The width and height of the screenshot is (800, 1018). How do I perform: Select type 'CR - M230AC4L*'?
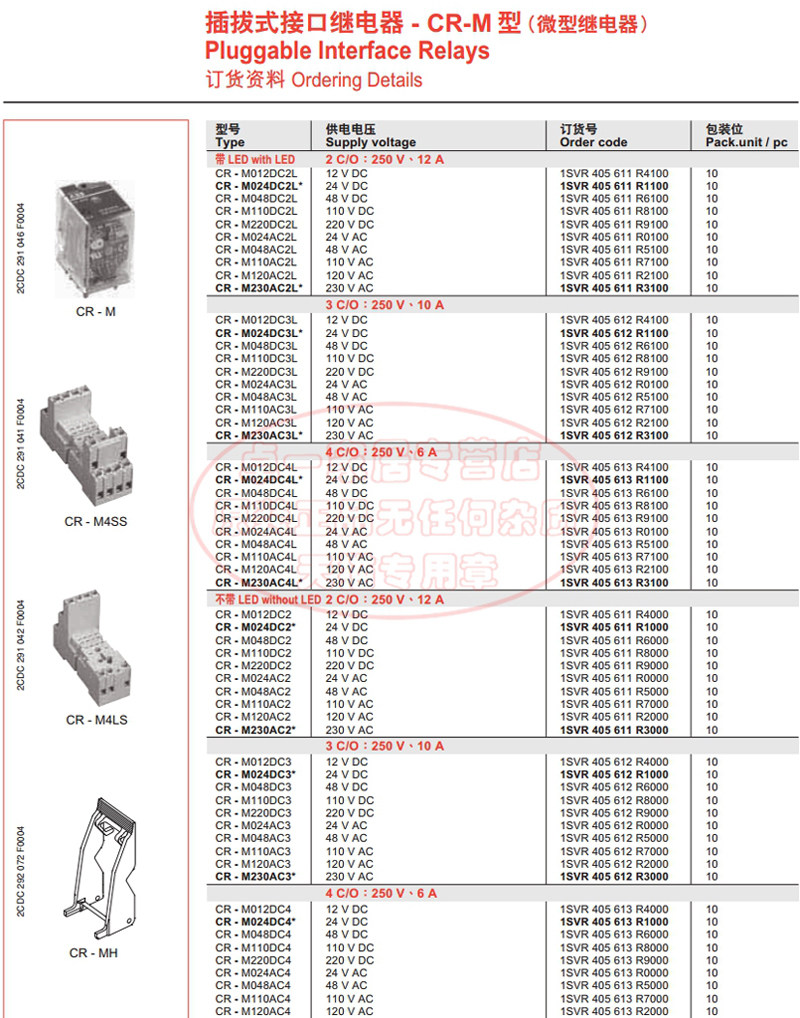click(x=258, y=583)
